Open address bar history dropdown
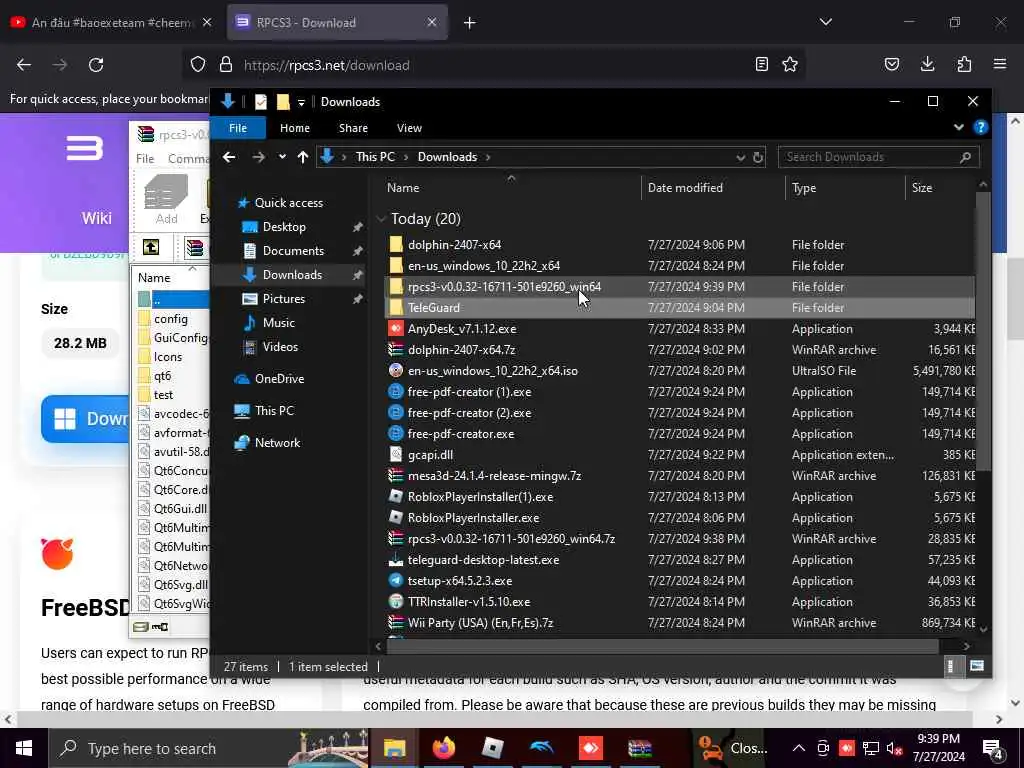This screenshot has width=1024, height=768. pyautogui.click(x=740, y=157)
